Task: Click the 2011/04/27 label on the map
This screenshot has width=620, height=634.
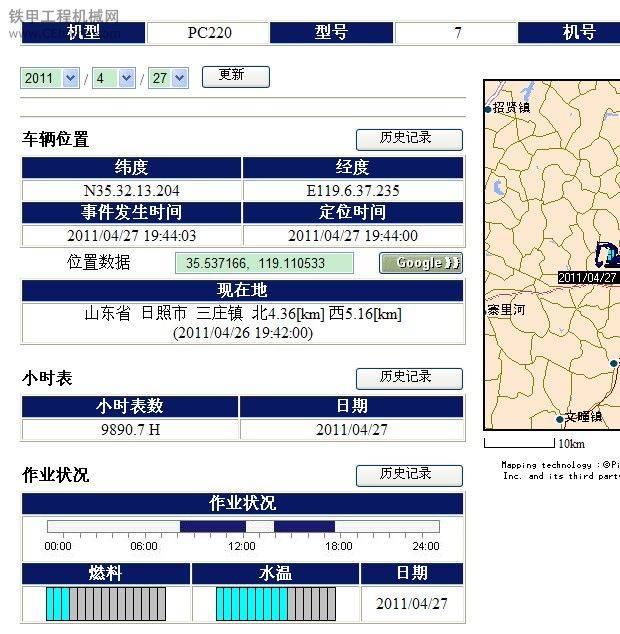Action: click(x=587, y=278)
